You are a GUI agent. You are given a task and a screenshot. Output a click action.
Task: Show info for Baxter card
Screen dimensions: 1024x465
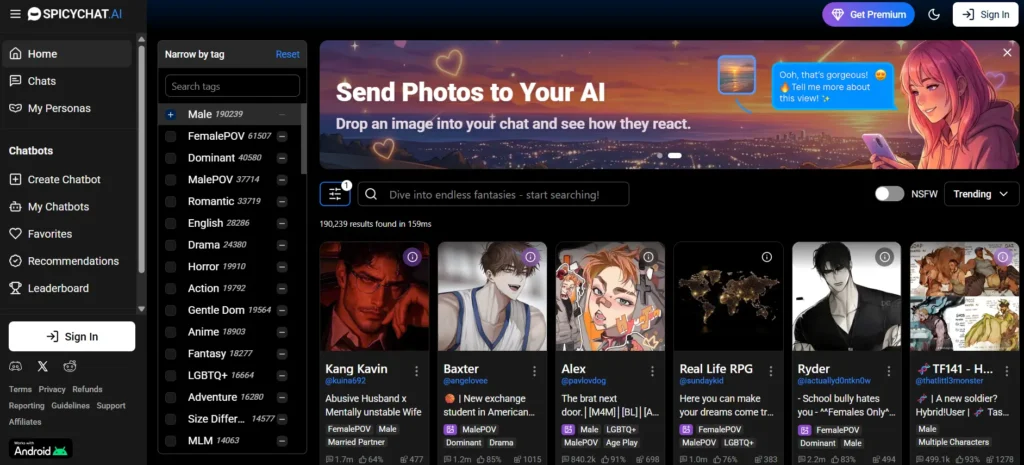tap(530, 257)
